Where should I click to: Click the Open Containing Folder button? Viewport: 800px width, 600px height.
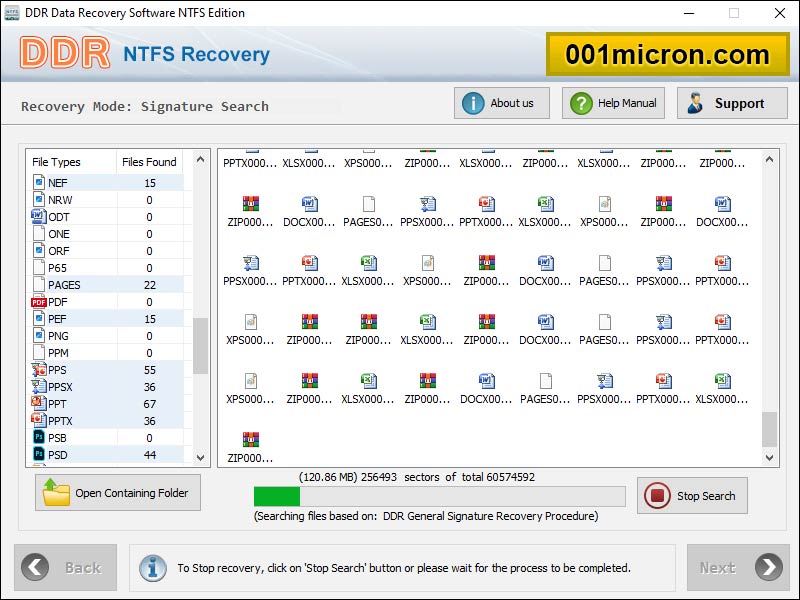pos(117,492)
